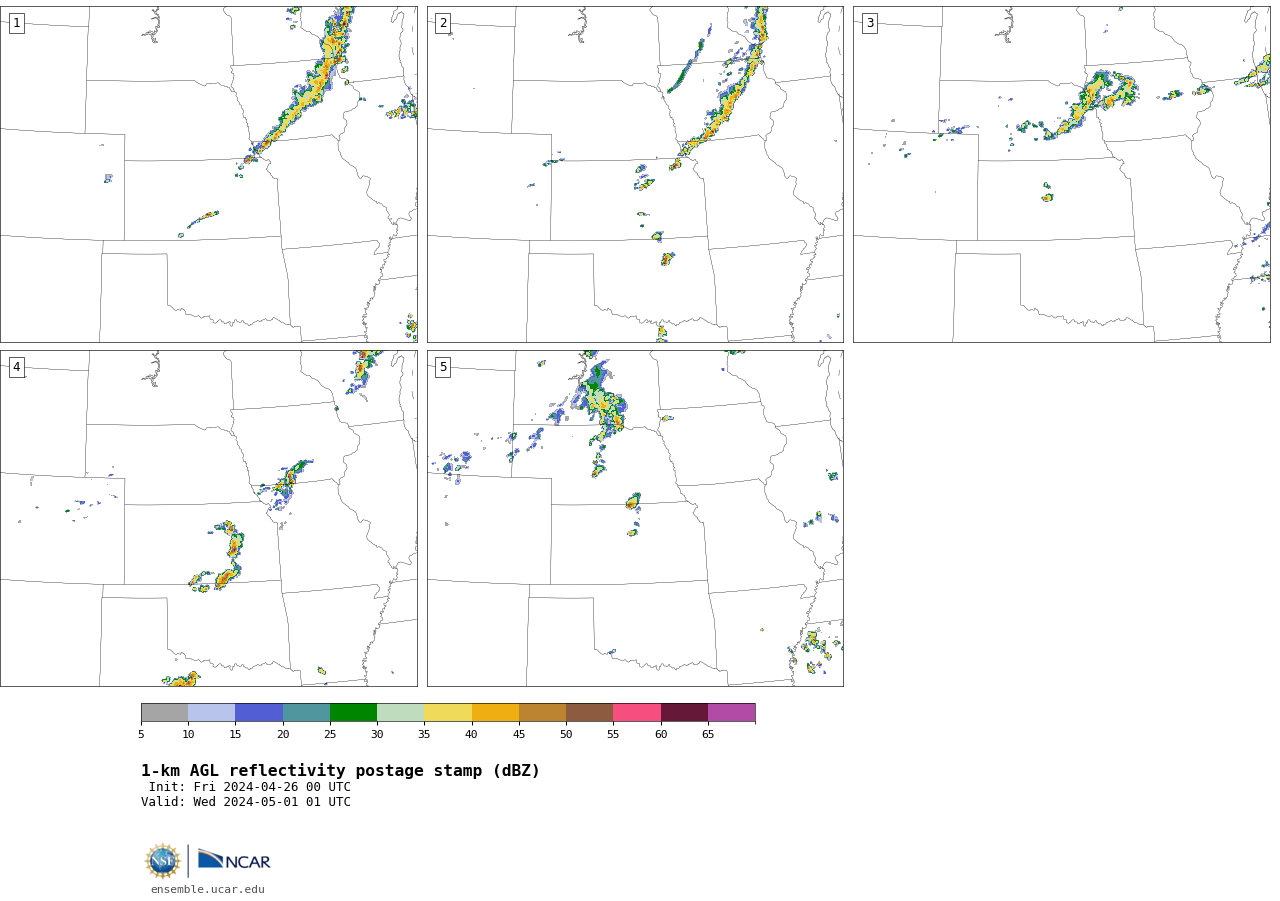1280x901 pixels.
Task: Click the panel number 1 label box
Action: tap(16, 23)
